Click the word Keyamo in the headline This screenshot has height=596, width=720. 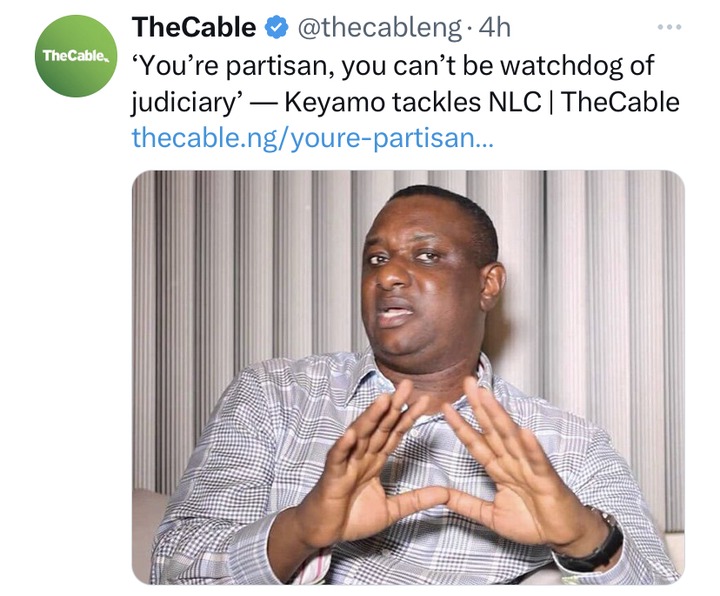[334, 102]
